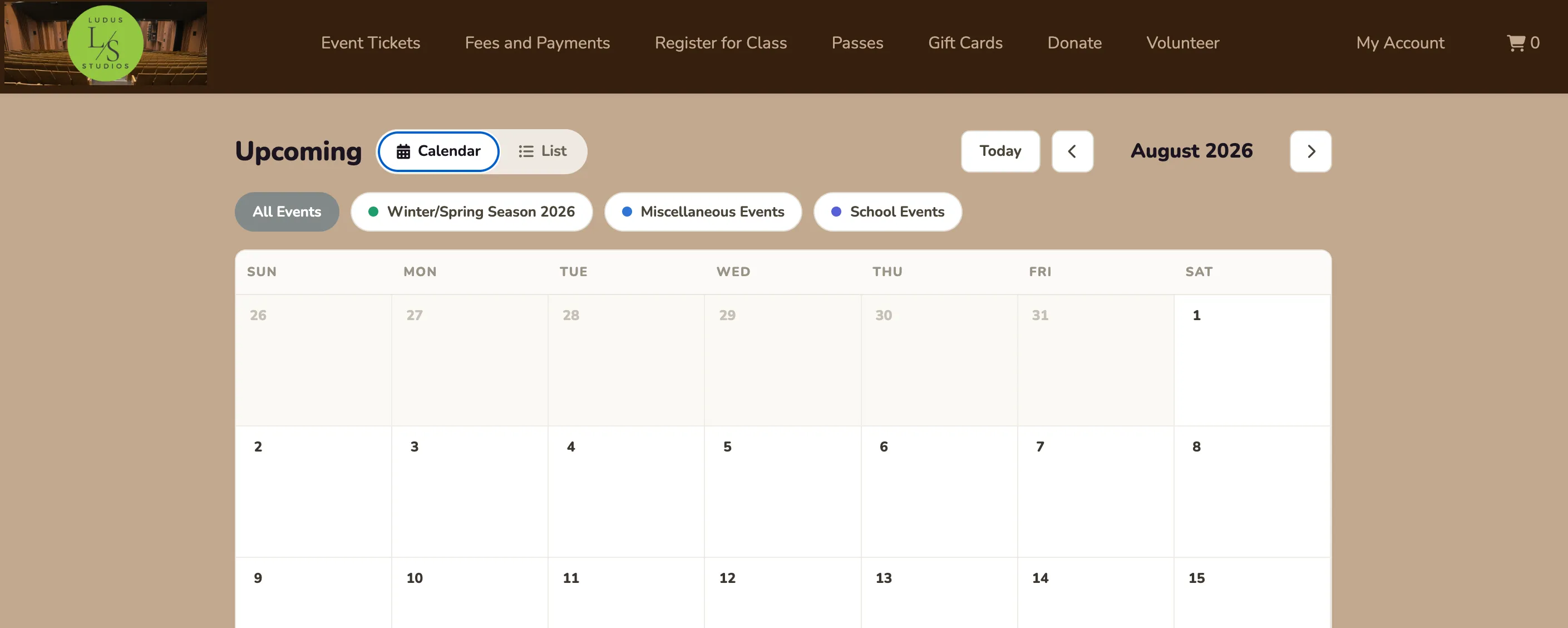
Task: Click the THU column header
Action: pyautogui.click(x=887, y=272)
